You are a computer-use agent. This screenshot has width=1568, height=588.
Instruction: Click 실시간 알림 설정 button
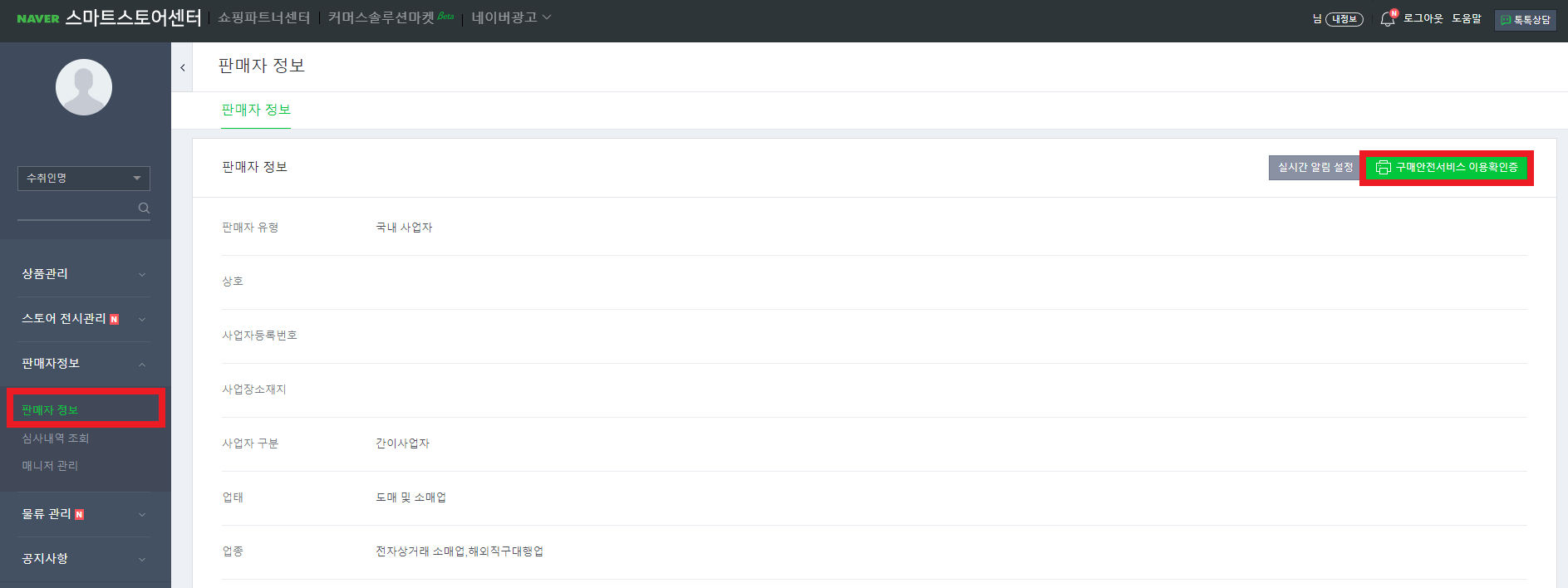(1315, 168)
